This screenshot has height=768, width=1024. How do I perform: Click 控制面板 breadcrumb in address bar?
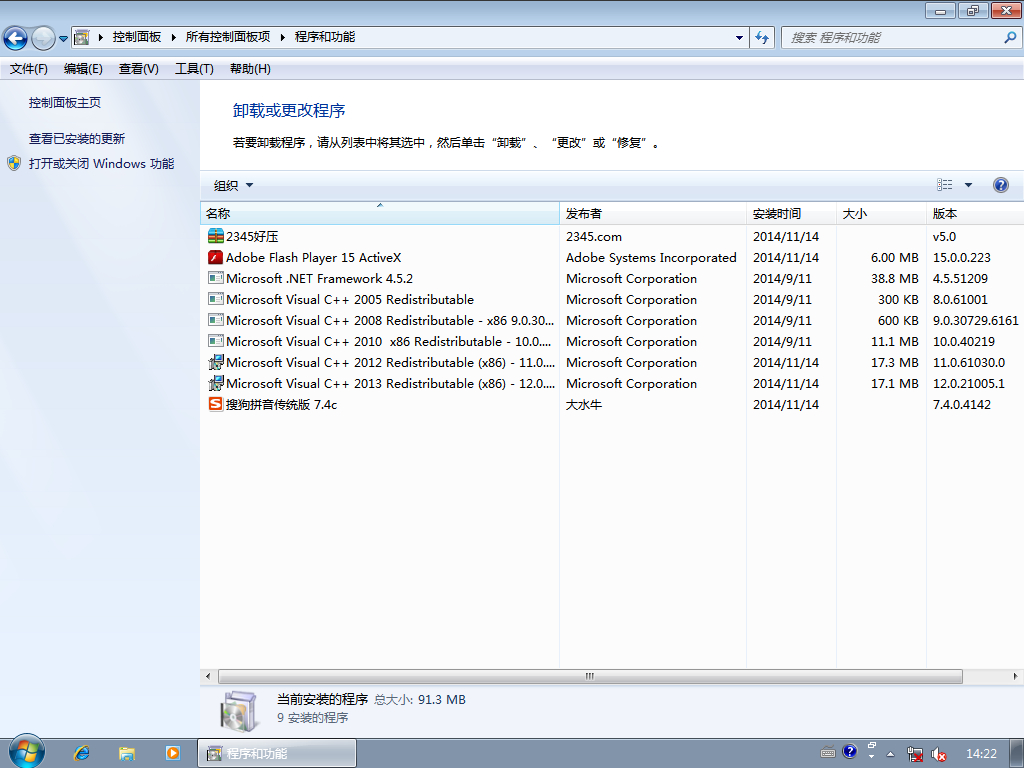coord(136,37)
